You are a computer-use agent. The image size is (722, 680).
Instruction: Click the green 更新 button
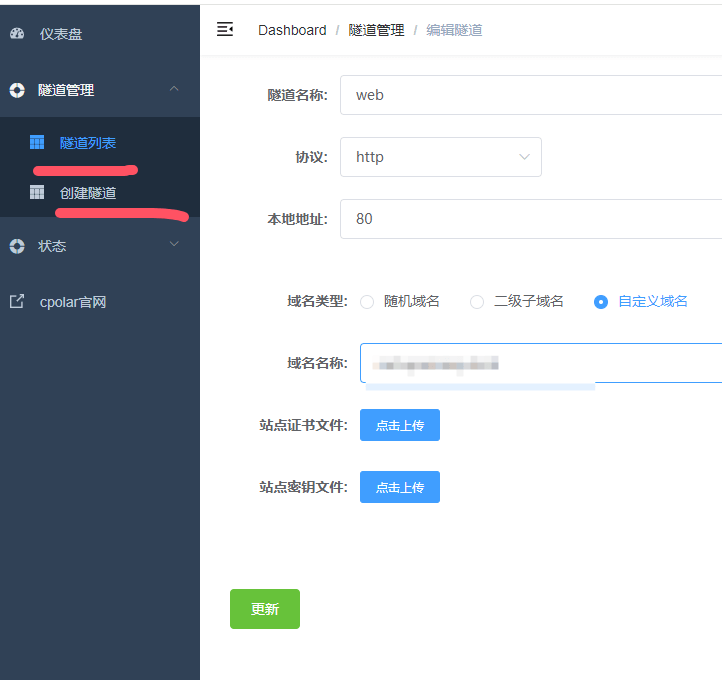[x=265, y=609]
